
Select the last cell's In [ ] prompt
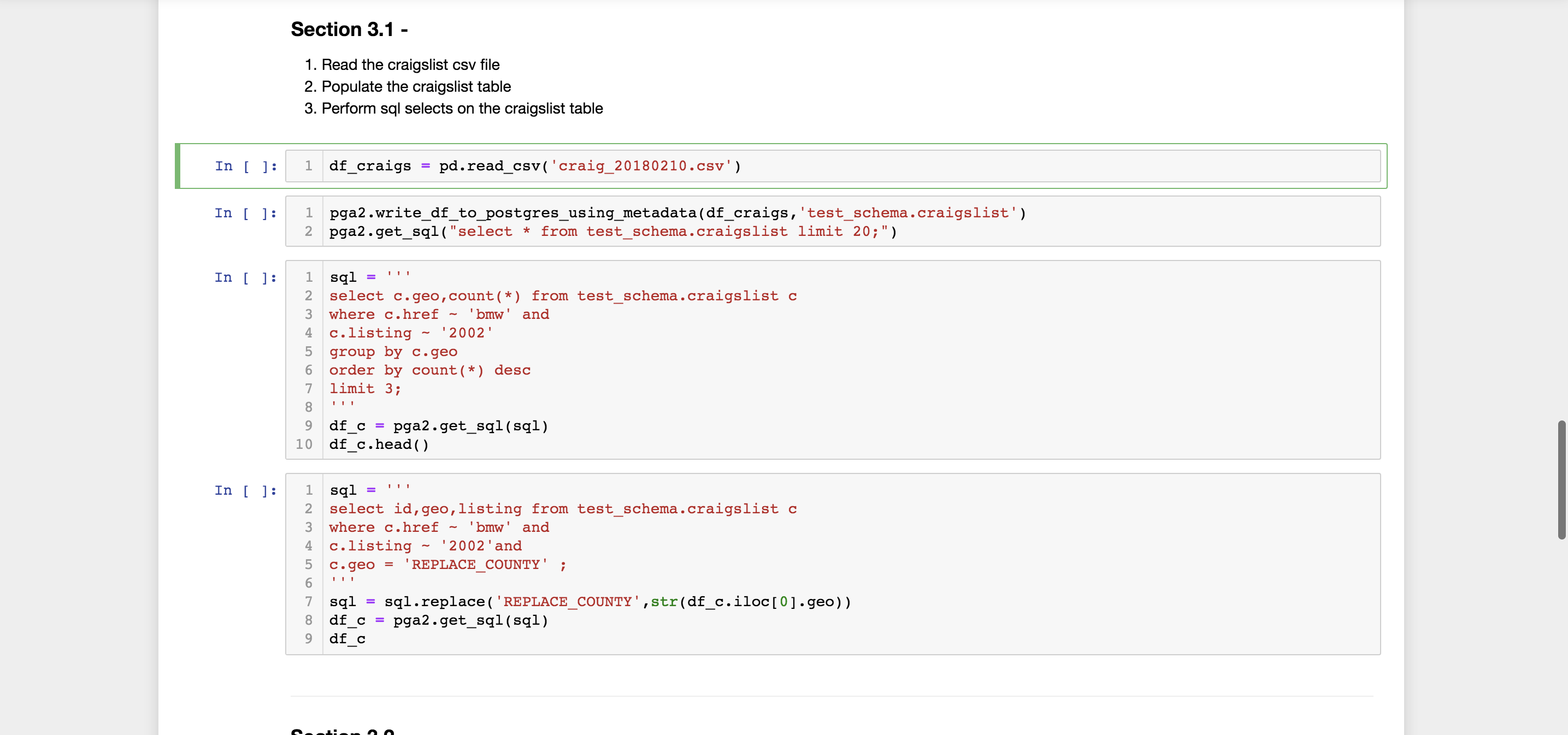coord(245,490)
